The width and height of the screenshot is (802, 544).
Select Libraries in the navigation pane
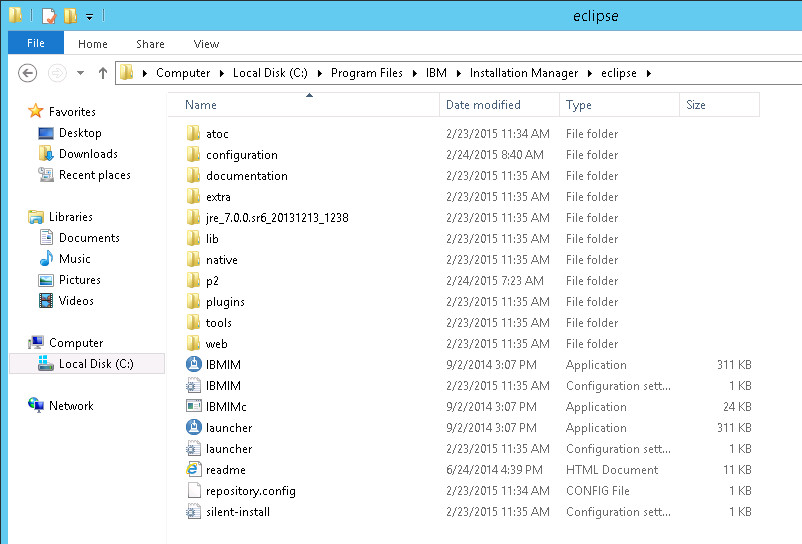click(71, 217)
